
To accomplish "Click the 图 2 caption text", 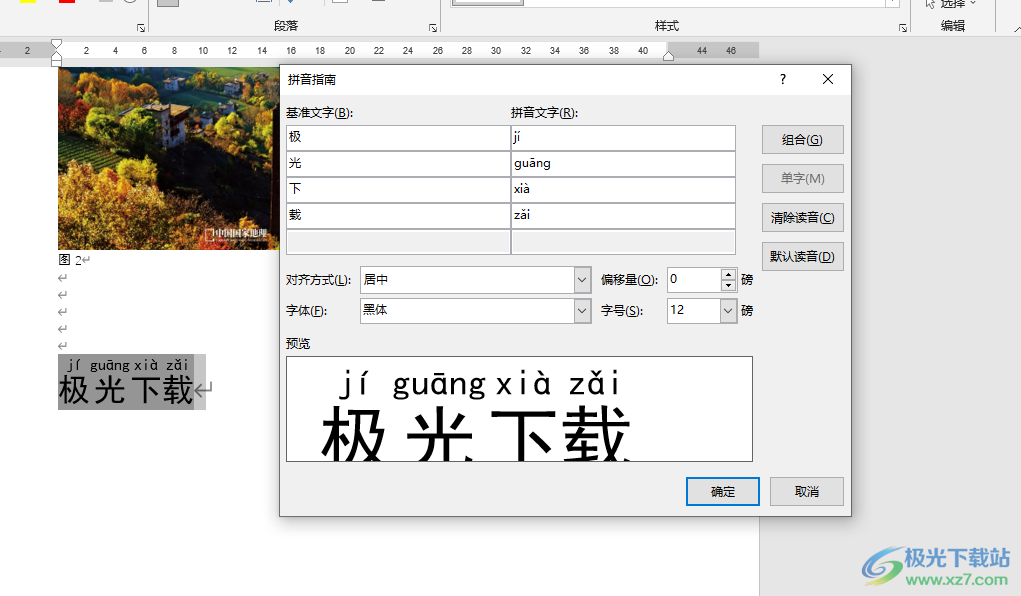I will (x=70, y=260).
